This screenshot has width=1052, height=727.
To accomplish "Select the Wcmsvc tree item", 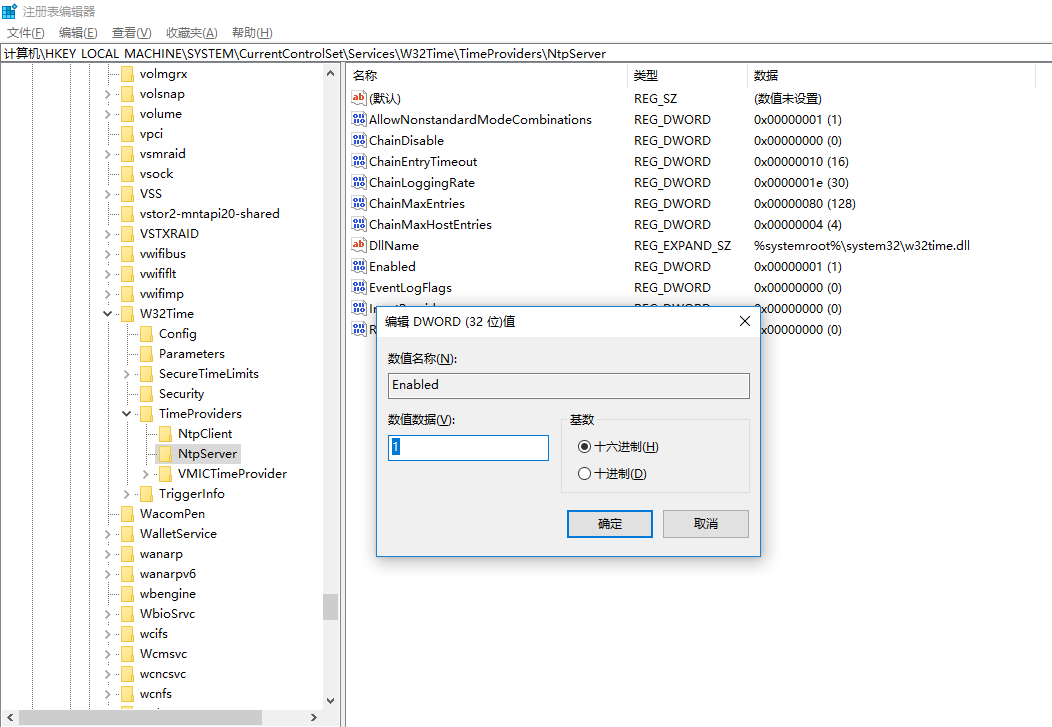I will (x=163, y=654).
